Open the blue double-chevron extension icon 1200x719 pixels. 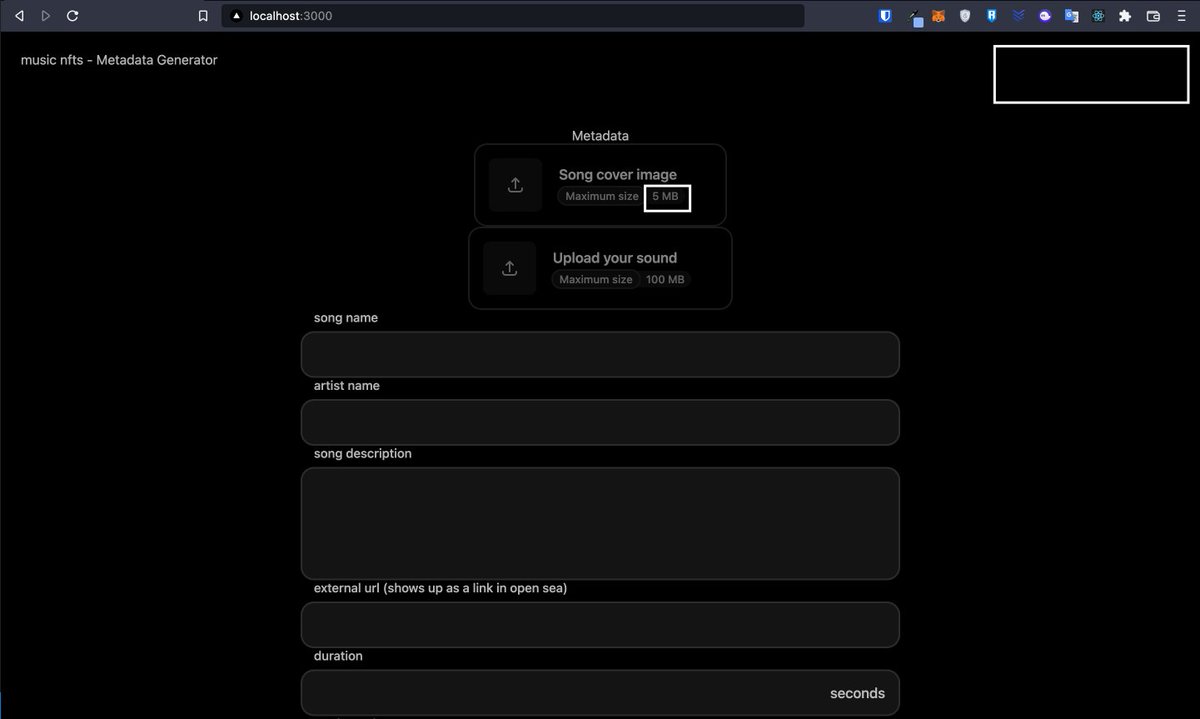click(1018, 16)
